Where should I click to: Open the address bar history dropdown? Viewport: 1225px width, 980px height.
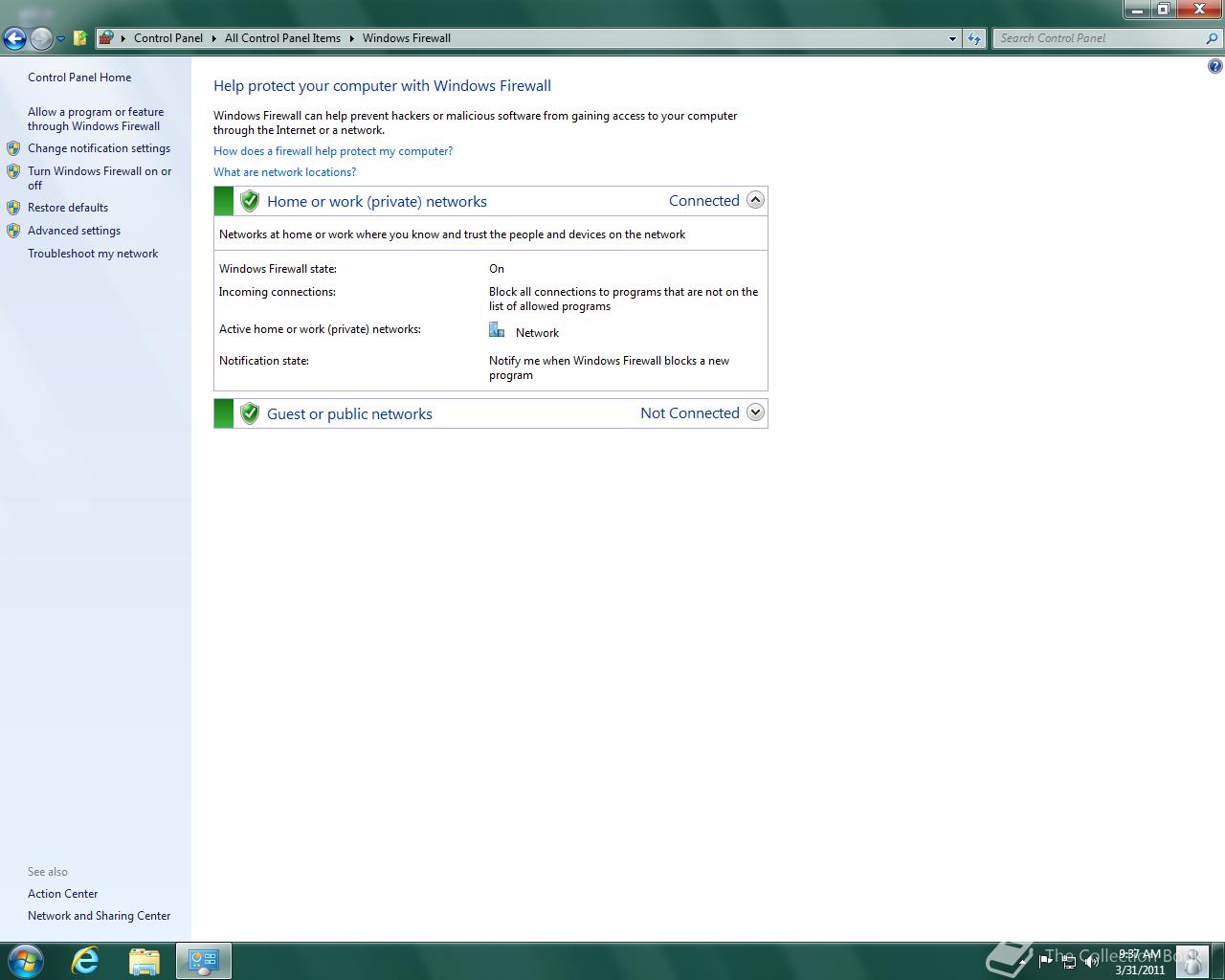click(952, 39)
